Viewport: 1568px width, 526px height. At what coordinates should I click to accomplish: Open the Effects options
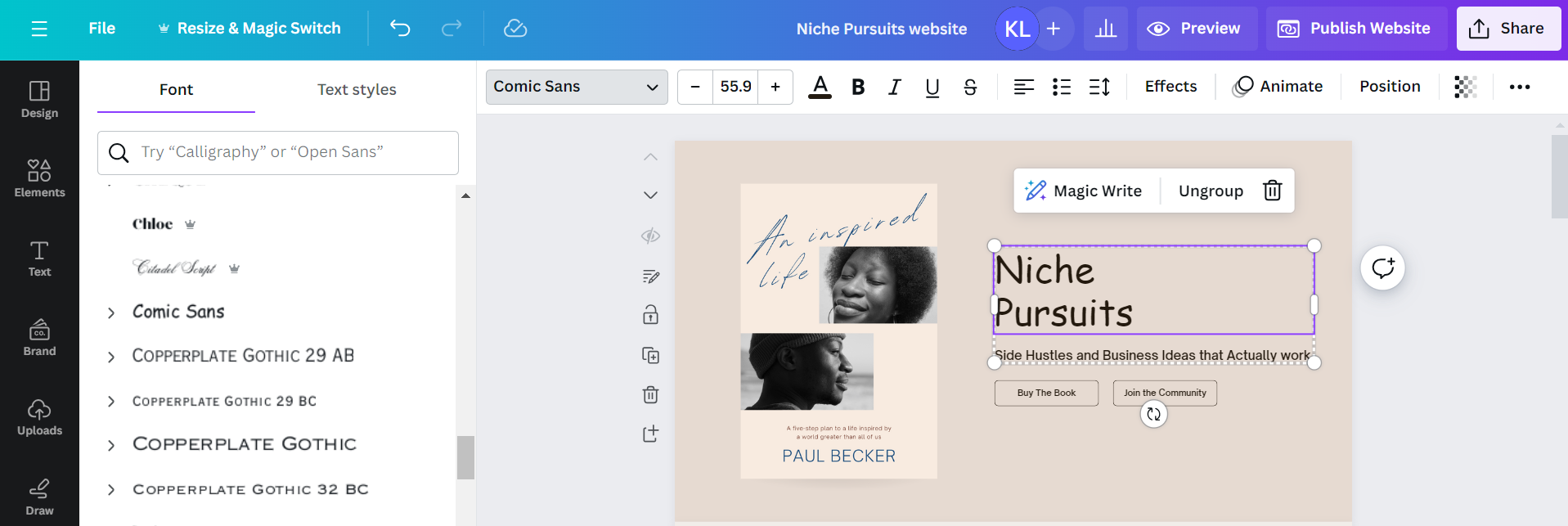(1170, 87)
